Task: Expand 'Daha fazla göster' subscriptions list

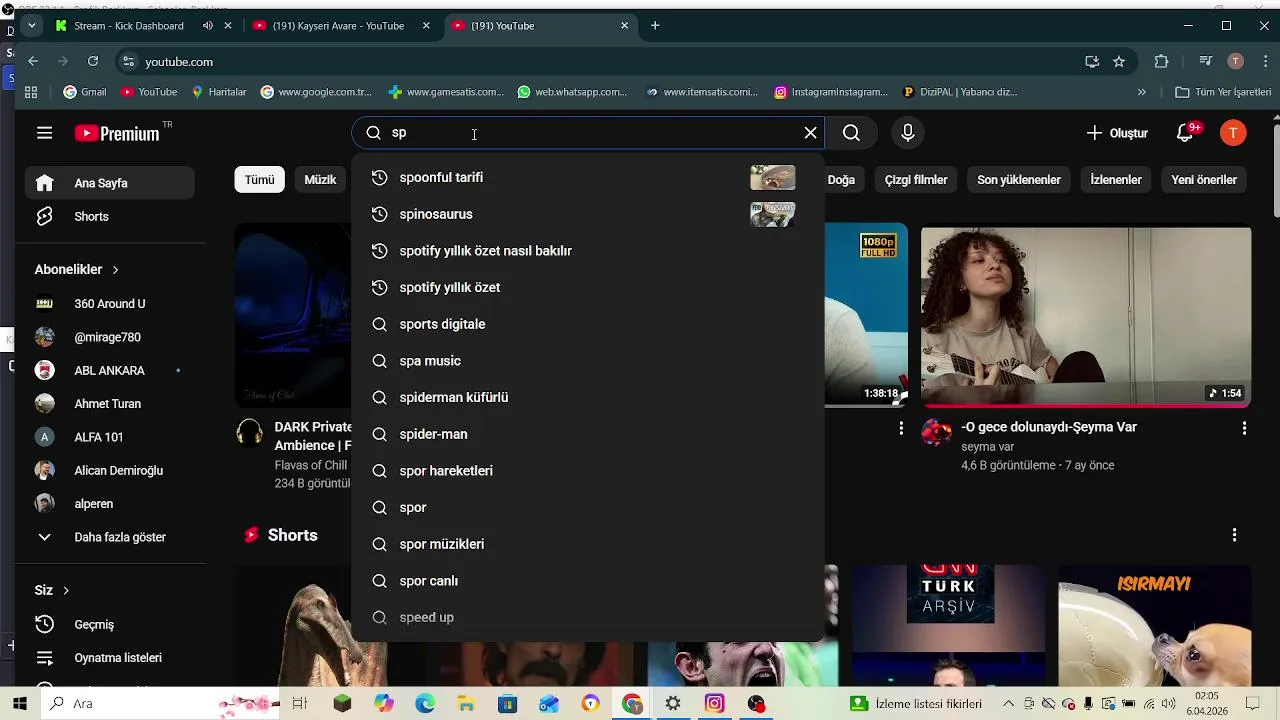Action: pos(110,537)
